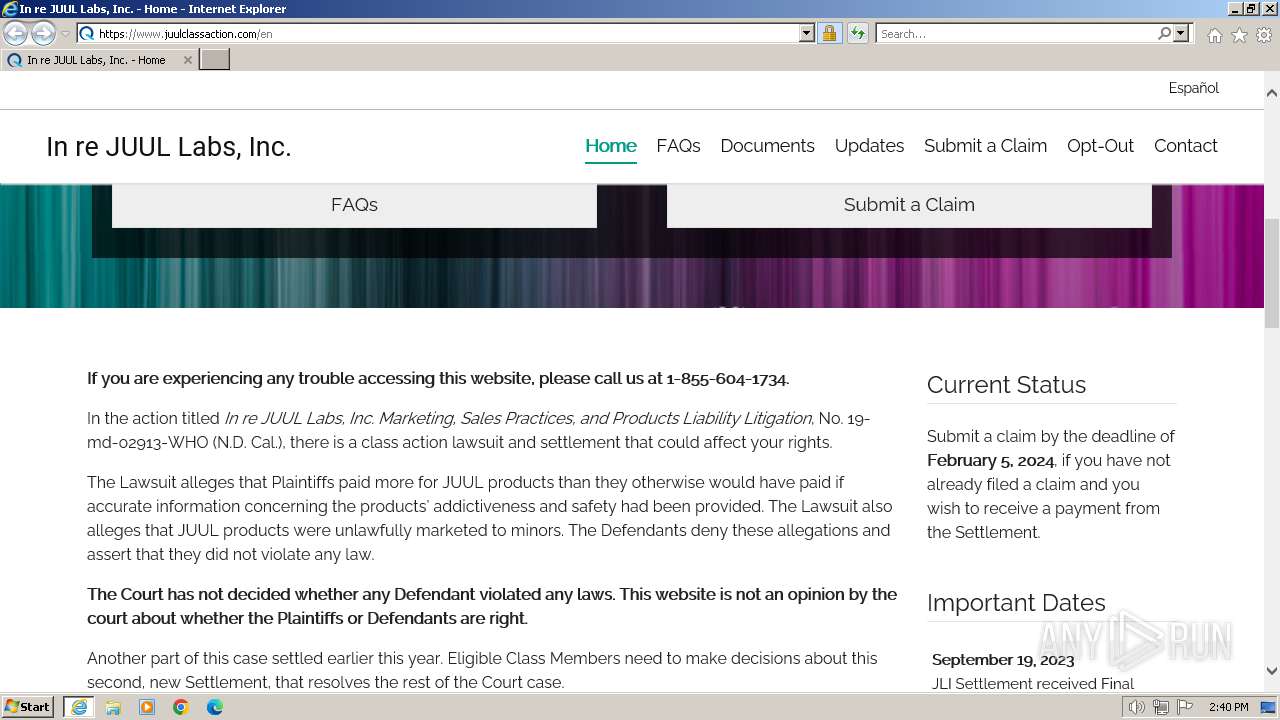
Task: Click the September 19, 2023 date entry
Action: [1003, 660]
